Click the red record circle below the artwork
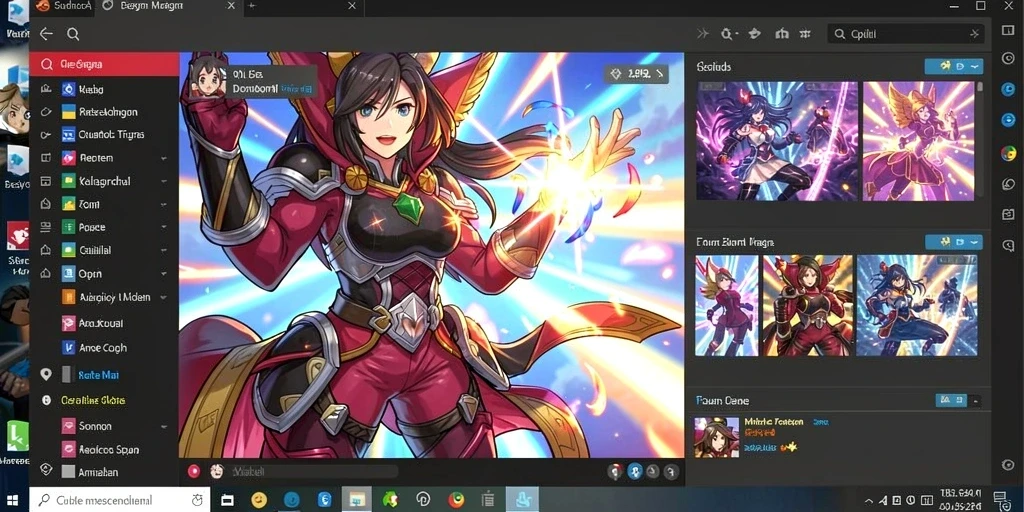This screenshot has height=512, width=1024. coord(193,471)
